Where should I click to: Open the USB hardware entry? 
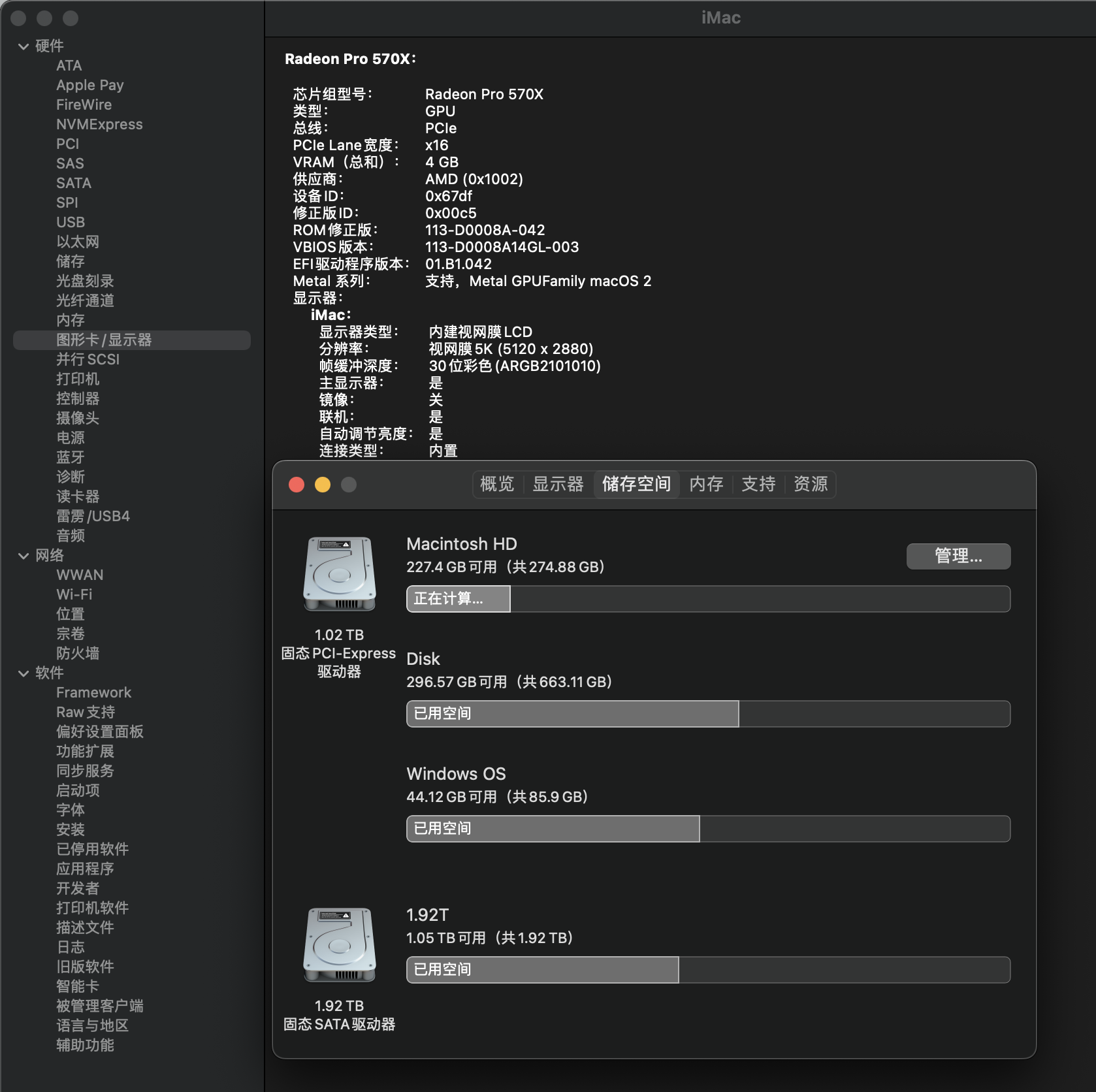tap(71, 223)
